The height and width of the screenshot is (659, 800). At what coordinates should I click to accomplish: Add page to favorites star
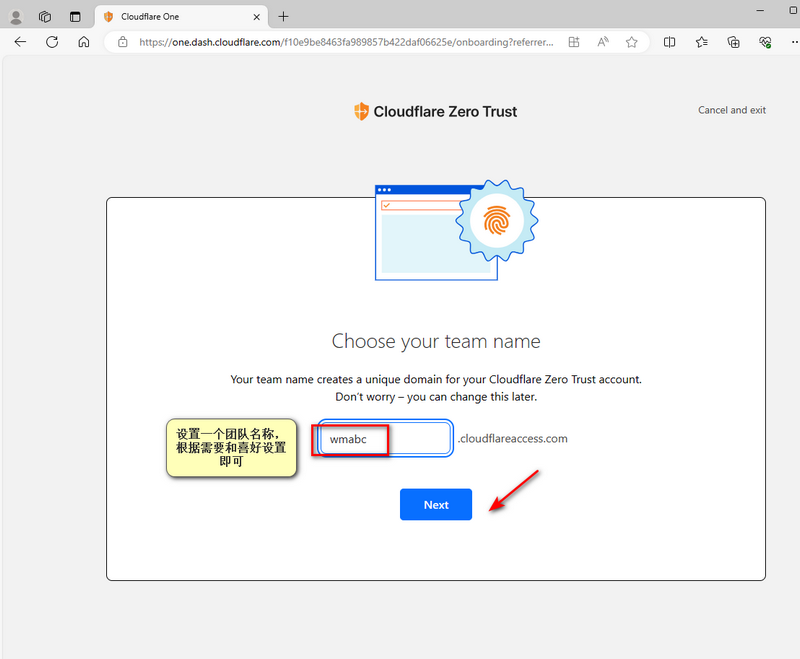tap(632, 42)
